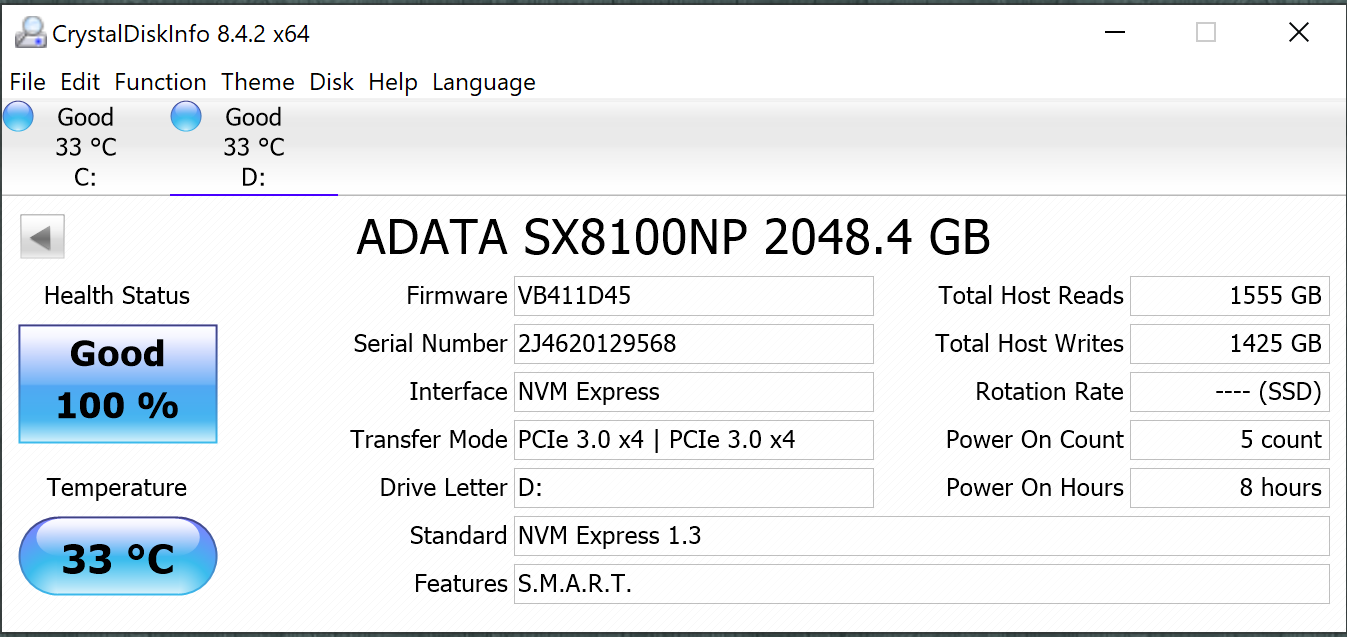Open the File menu

click(28, 82)
